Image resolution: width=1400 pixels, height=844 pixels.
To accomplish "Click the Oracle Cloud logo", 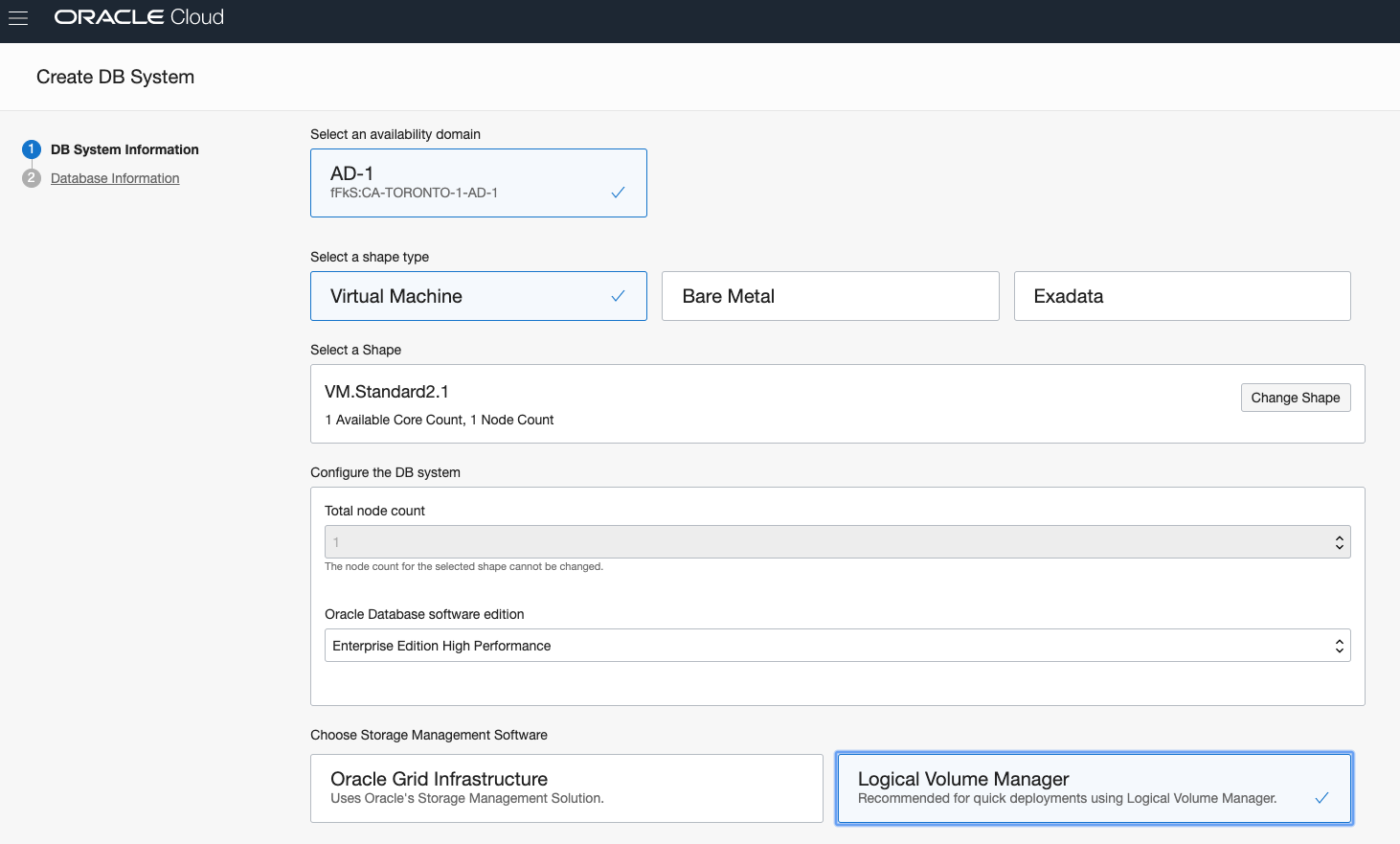I will pos(138,16).
